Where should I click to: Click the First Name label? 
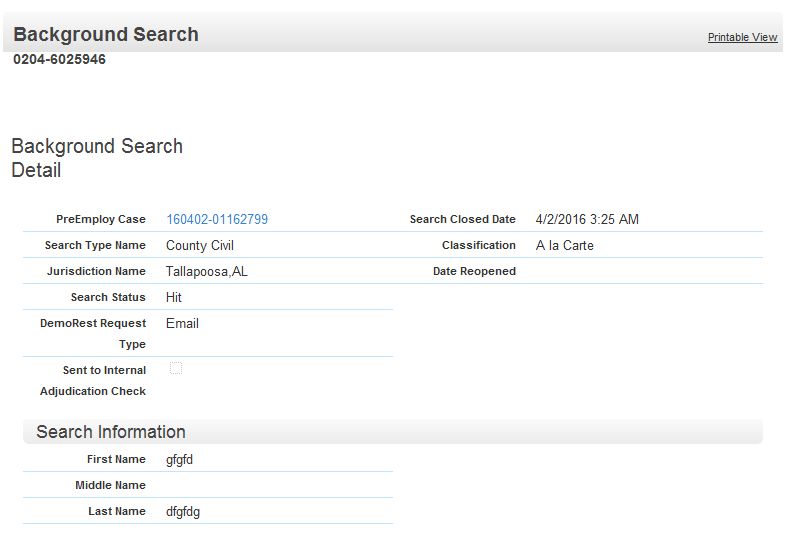(116, 459)
